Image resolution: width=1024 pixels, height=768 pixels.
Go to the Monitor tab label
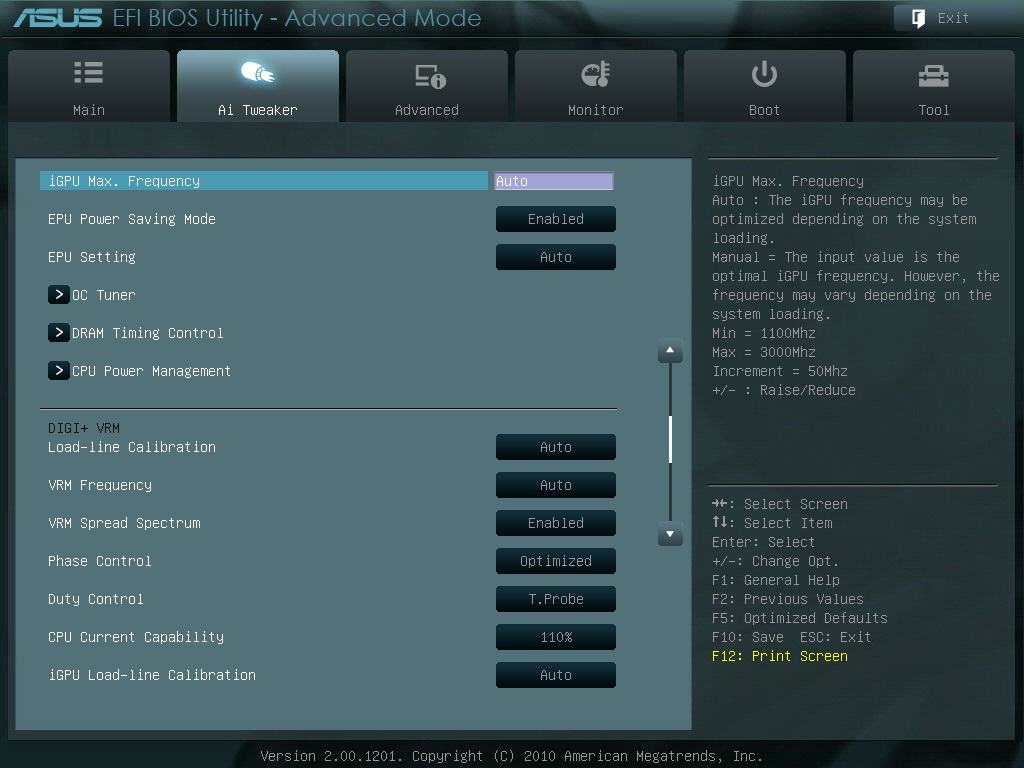click(x=596, y=110)
